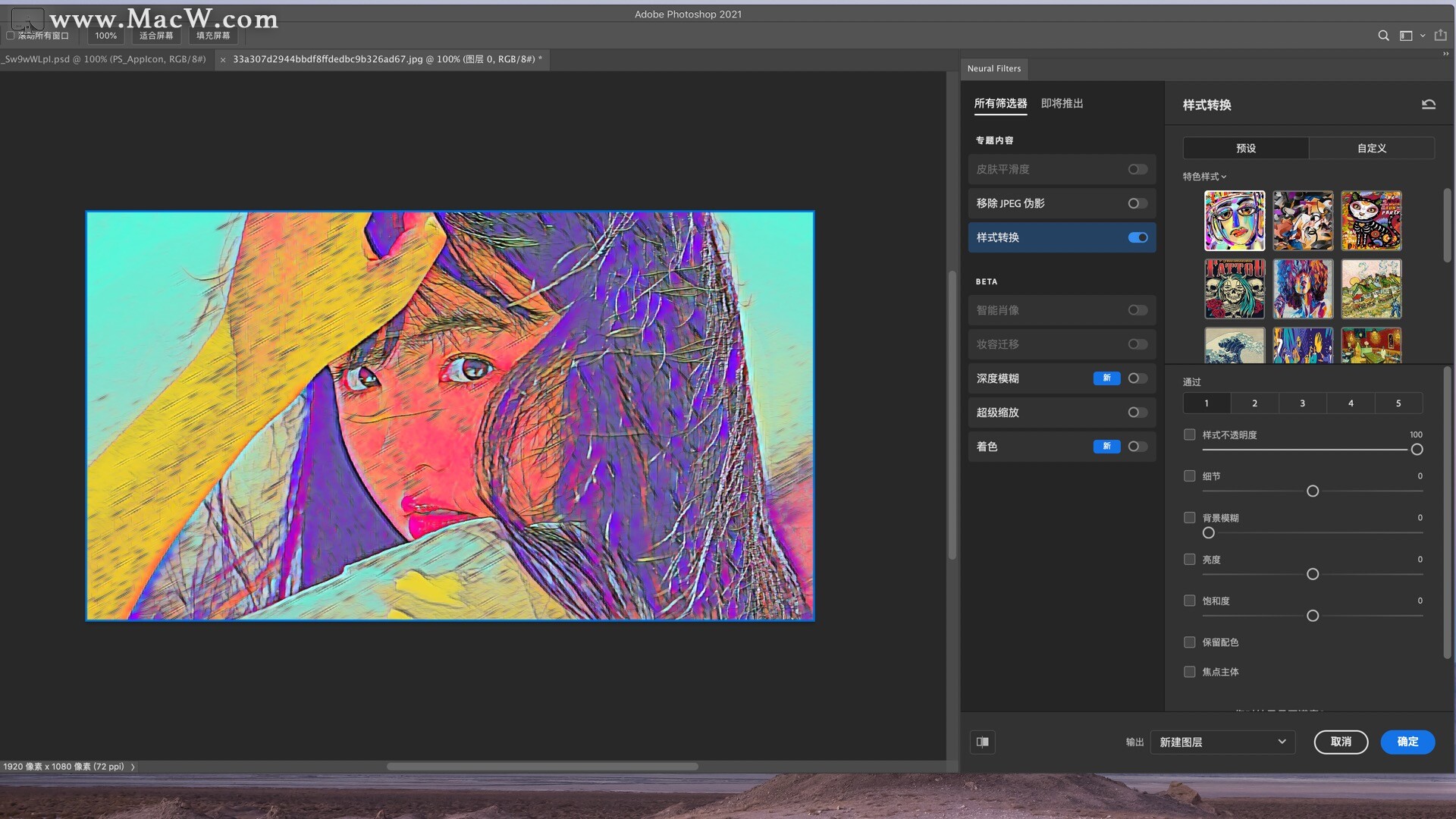Check the 细节 checkbox
The height and width of the screenshot is (819, 1456).
(x=1189, y=476)
